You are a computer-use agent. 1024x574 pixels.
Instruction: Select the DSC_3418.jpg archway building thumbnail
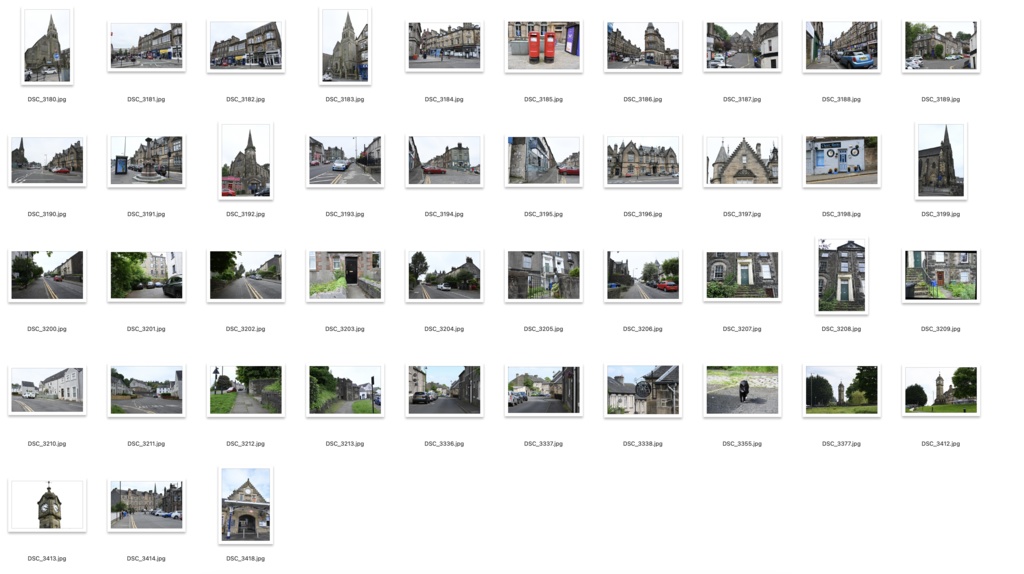coord(246,505)
